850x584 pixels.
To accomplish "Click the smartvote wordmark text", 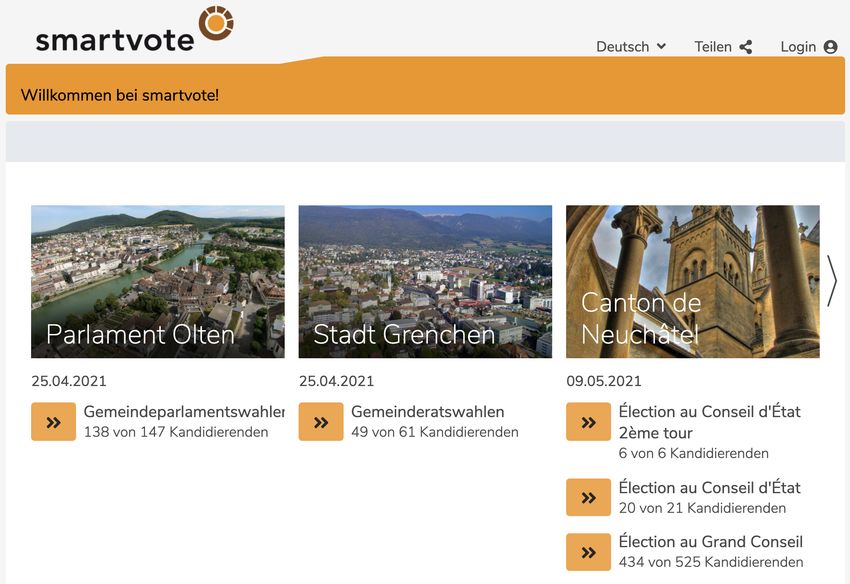I will 115,39.
